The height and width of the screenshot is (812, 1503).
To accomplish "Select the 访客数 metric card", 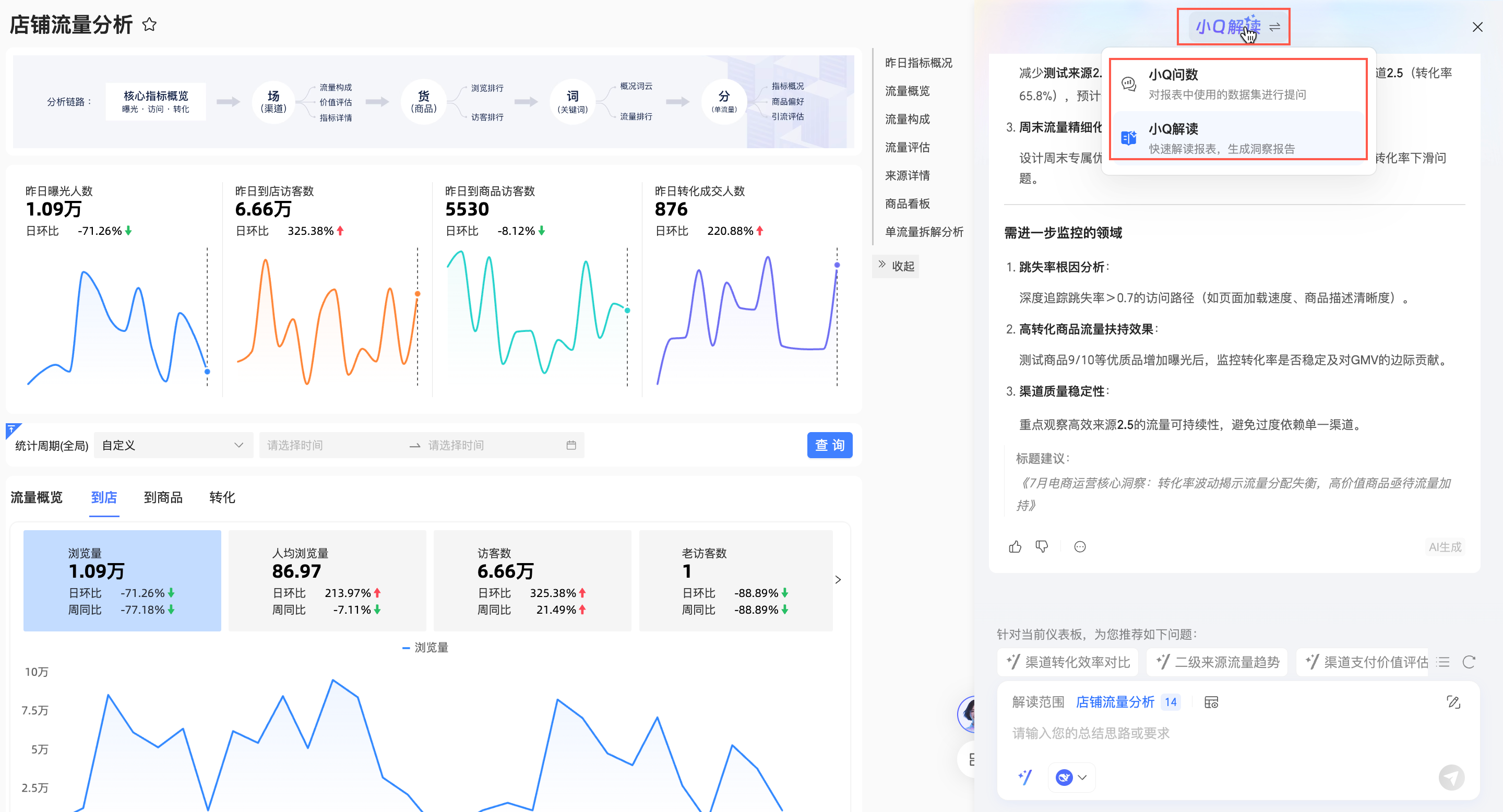I will point(532,580).
